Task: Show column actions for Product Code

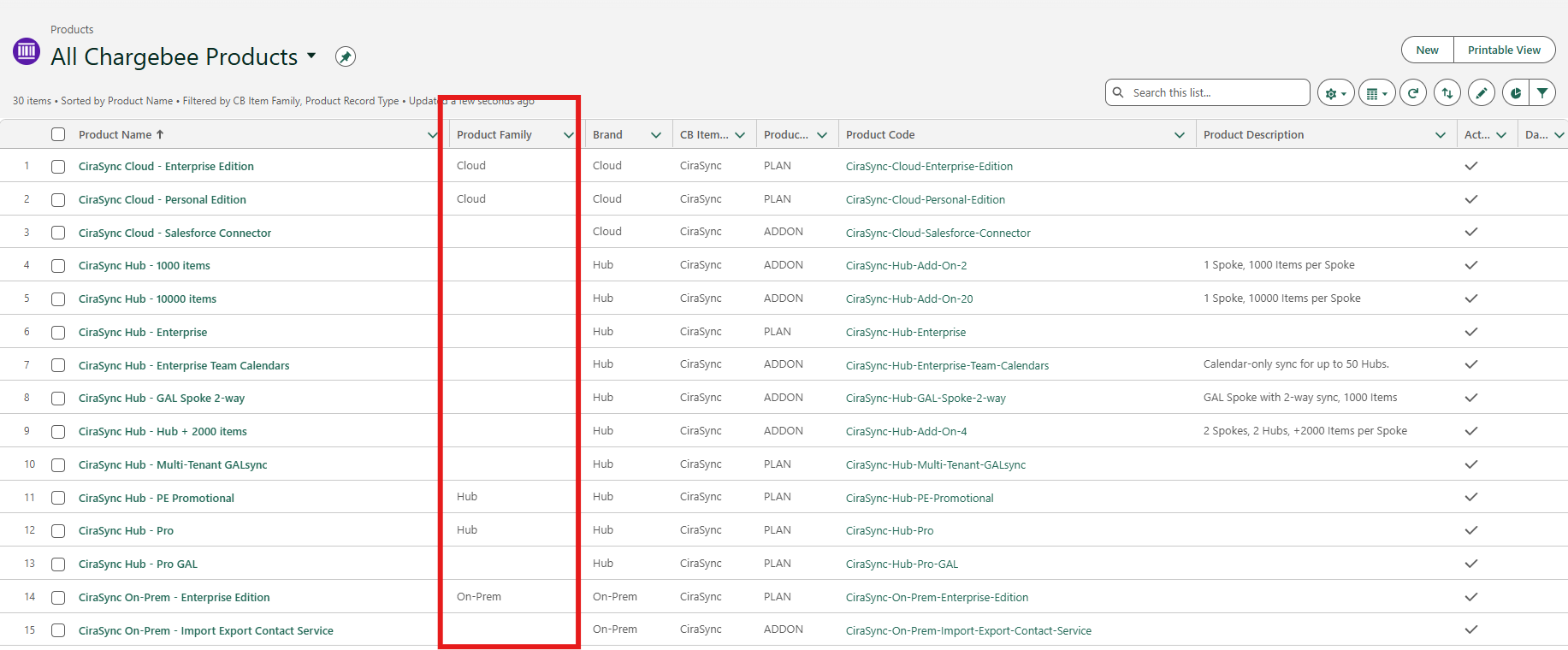Action: tap(1179, 135)
